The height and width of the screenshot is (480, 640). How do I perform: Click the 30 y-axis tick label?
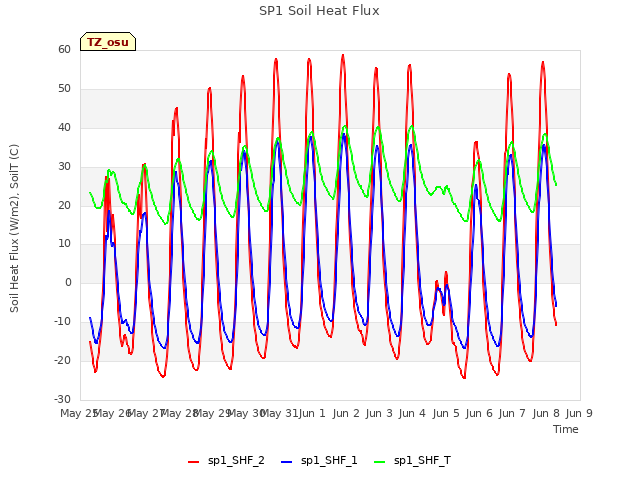(64, 167)
